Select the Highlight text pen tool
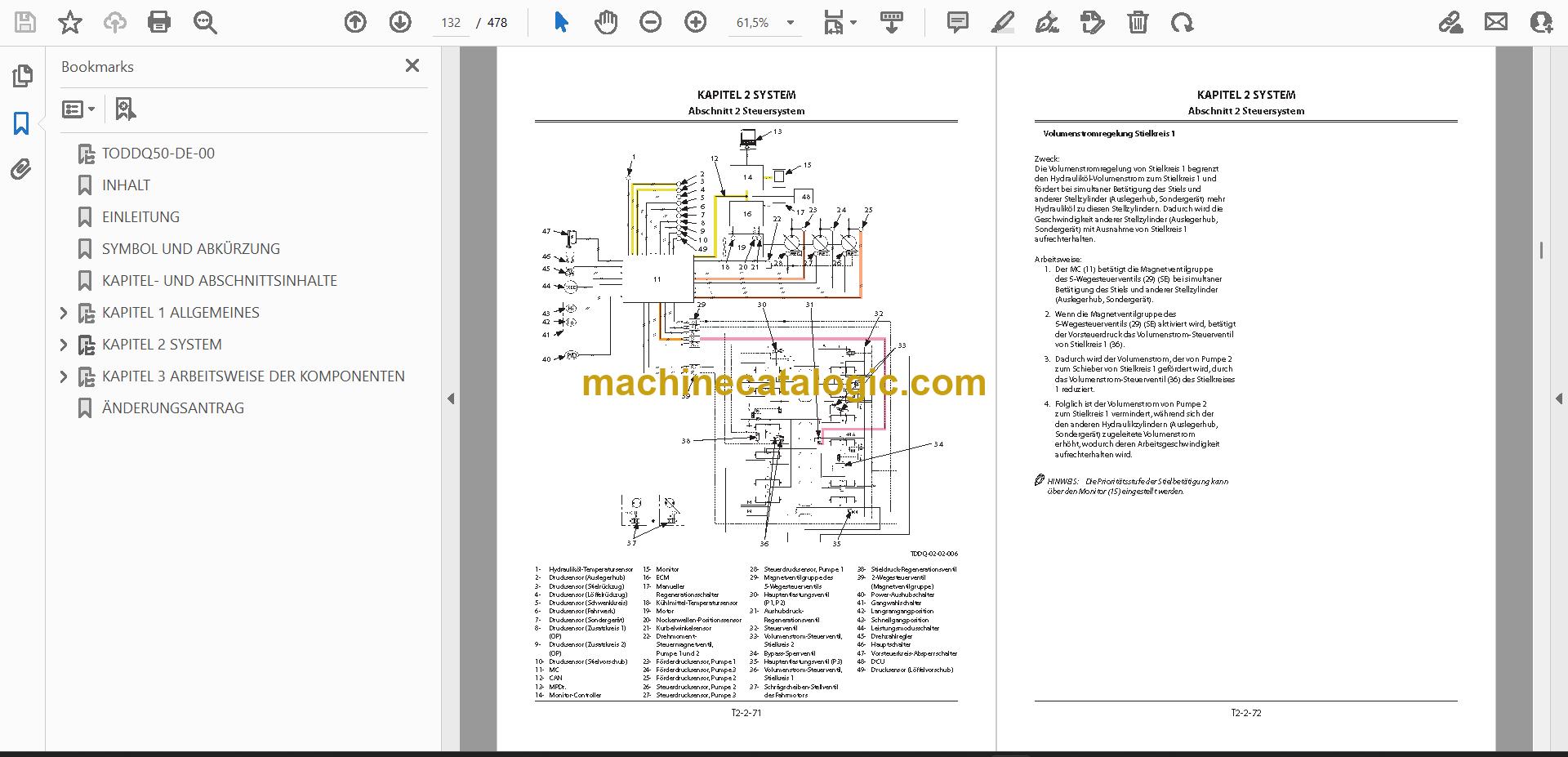The width and height of the screenshot is (1568, 757). point(1002,22)
